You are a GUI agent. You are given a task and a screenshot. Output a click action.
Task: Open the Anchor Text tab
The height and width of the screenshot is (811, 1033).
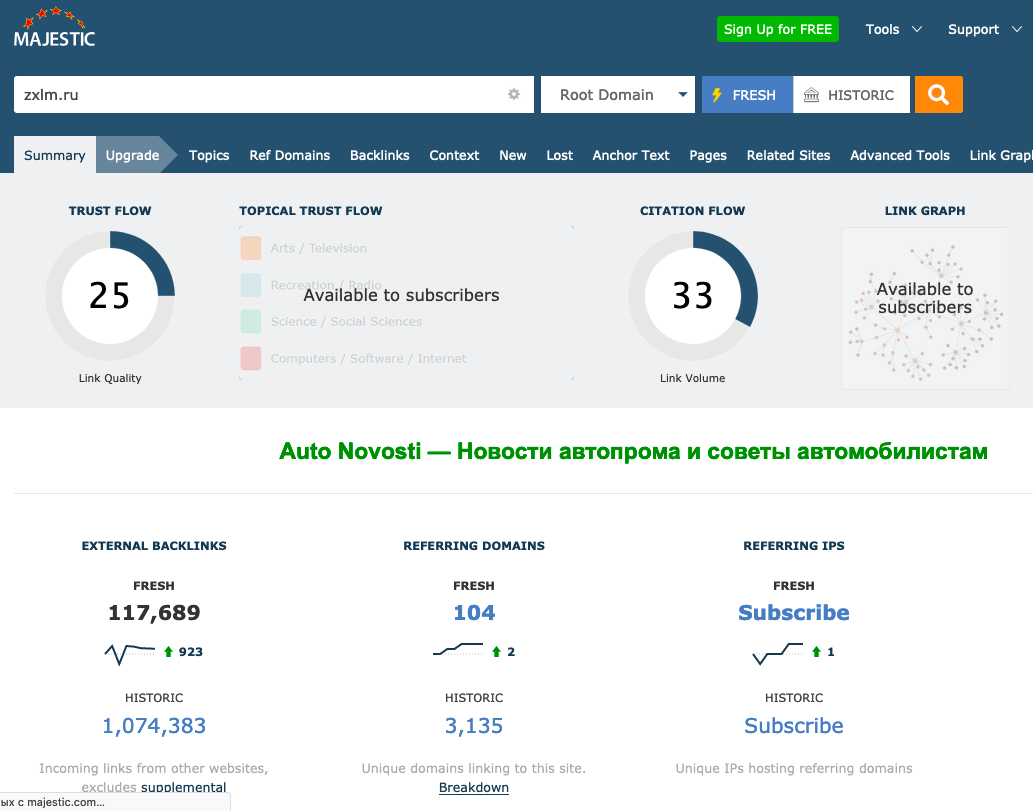point(630,155)
